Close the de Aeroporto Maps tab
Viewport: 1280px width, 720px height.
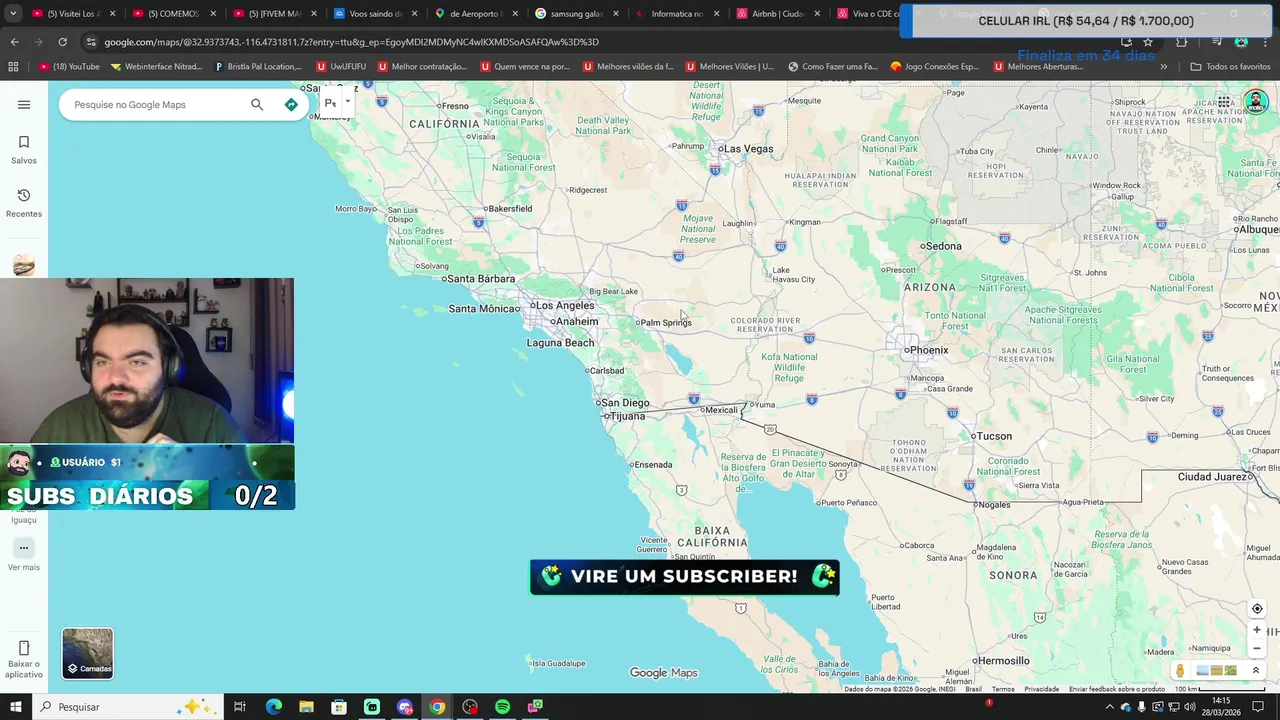pyautogui.click(x=515, y=14)
